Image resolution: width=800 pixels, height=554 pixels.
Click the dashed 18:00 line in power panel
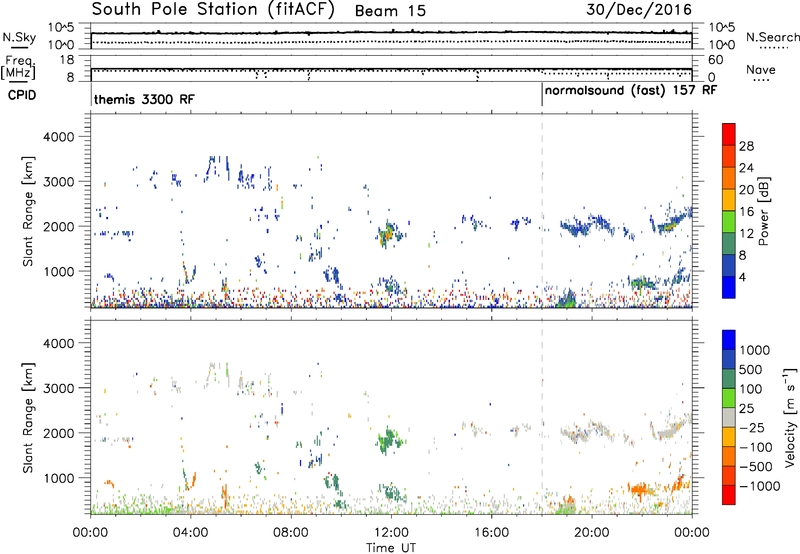(x=542, y=211)
